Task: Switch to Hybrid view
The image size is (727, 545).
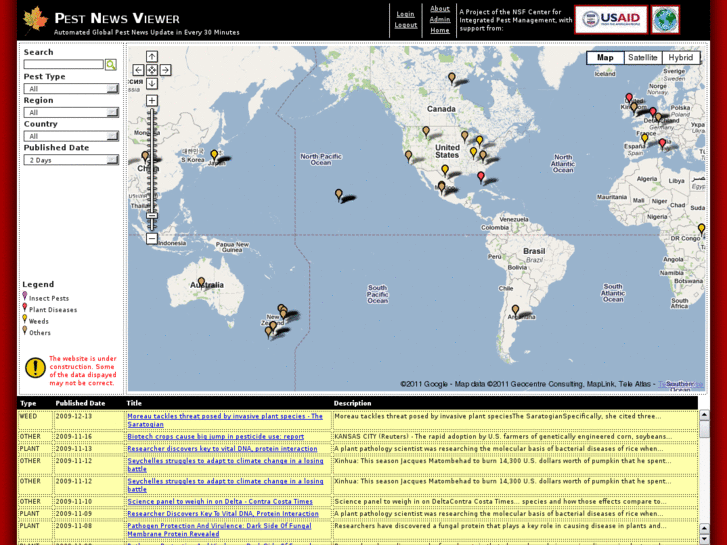Action: tap(681, 58)
